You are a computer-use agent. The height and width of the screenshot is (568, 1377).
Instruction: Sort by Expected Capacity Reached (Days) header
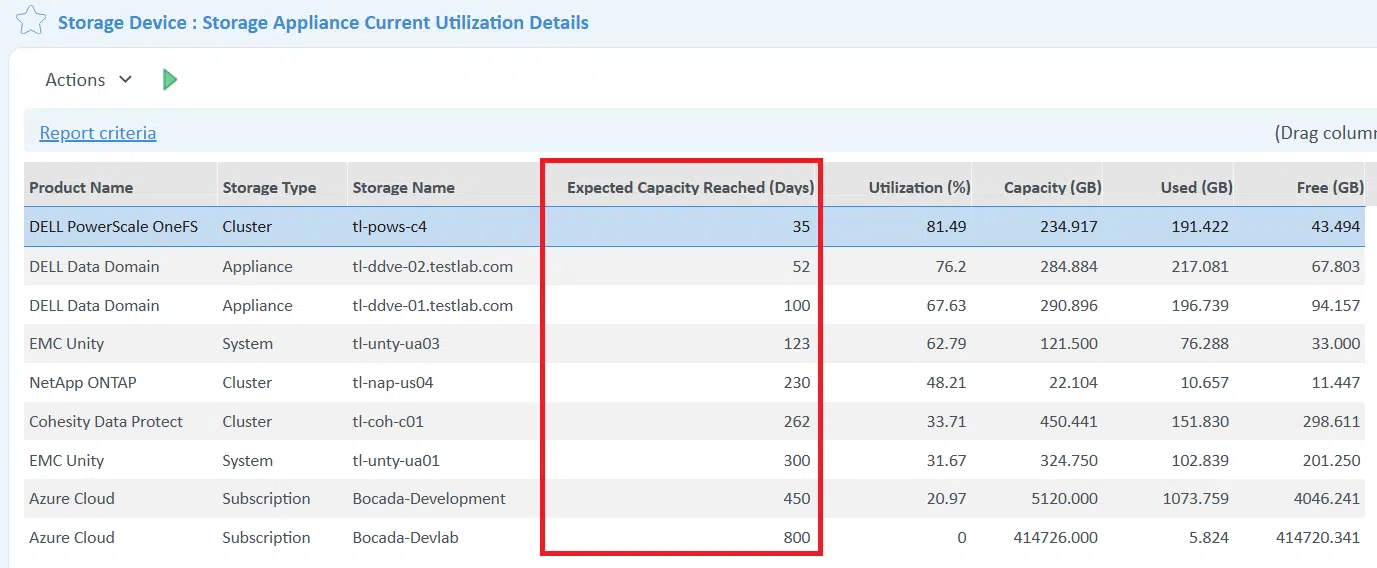[690, 187]
